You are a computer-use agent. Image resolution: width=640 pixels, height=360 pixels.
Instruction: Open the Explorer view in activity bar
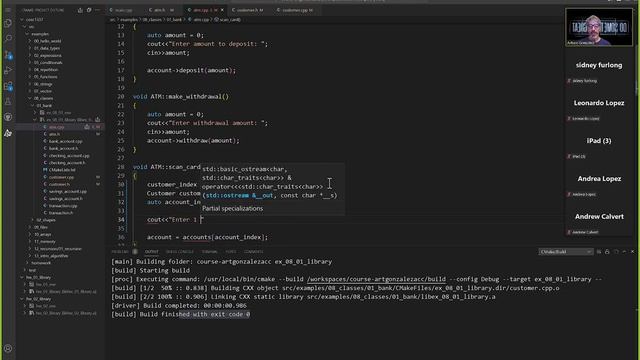click(x=8, y=23)
